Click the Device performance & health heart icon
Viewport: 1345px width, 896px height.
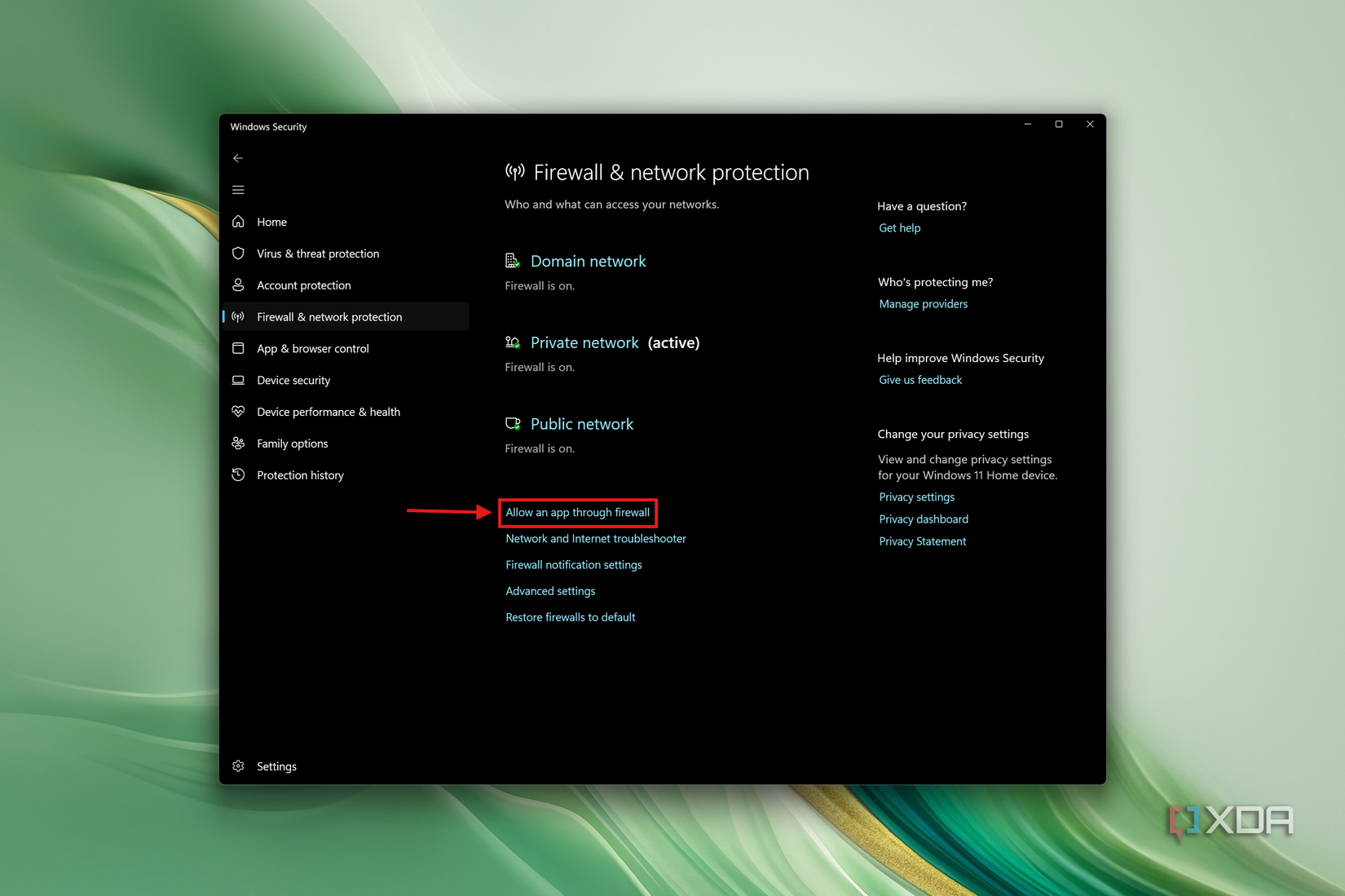click(x=238, y=412)
